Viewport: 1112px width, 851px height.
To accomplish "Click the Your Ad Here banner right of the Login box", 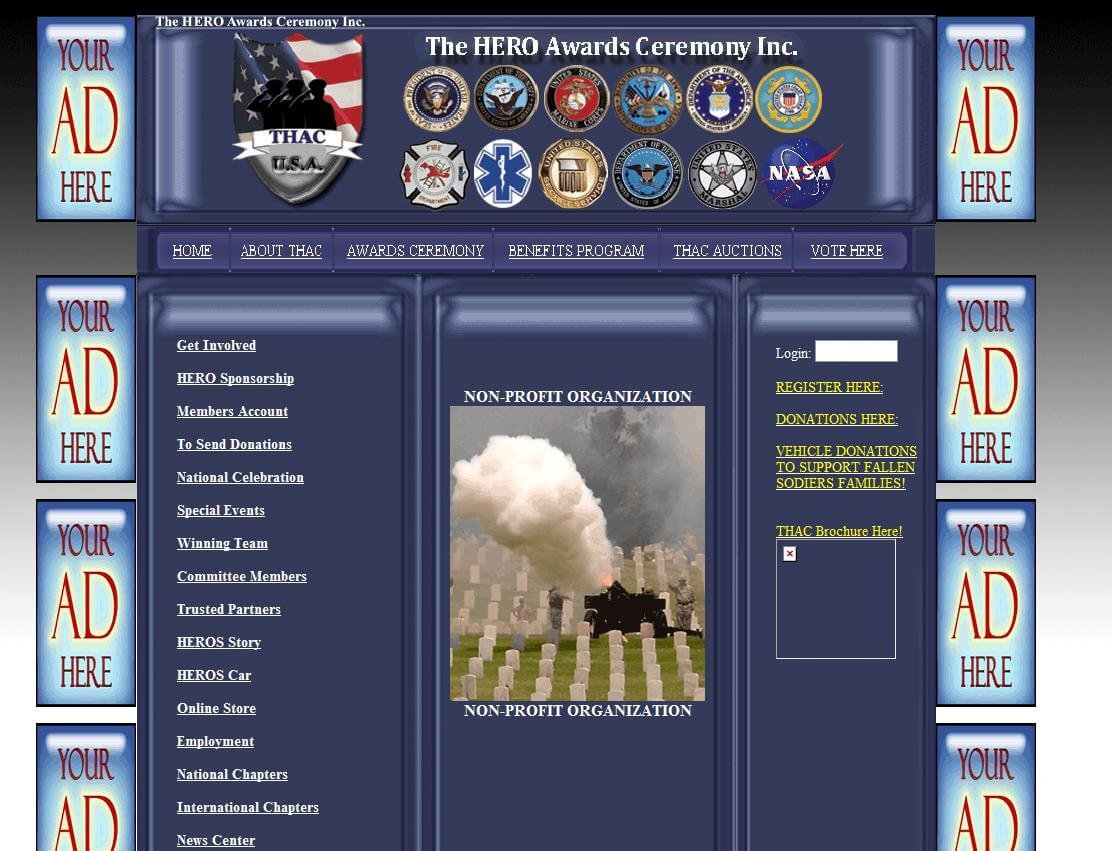I will coord(986,379).
